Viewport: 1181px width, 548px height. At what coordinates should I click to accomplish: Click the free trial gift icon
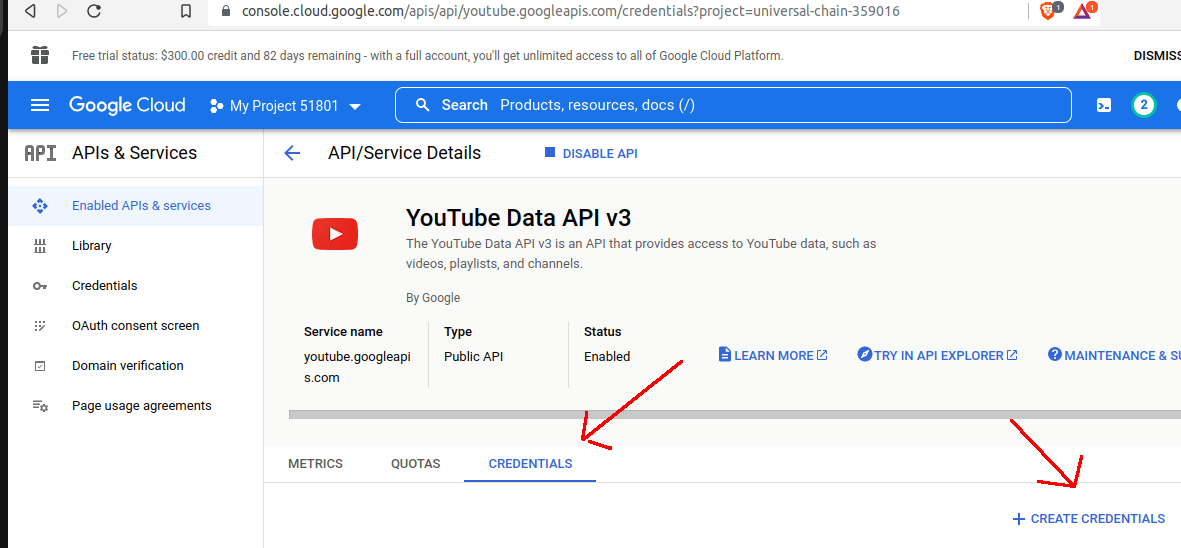tap(40, 55)
